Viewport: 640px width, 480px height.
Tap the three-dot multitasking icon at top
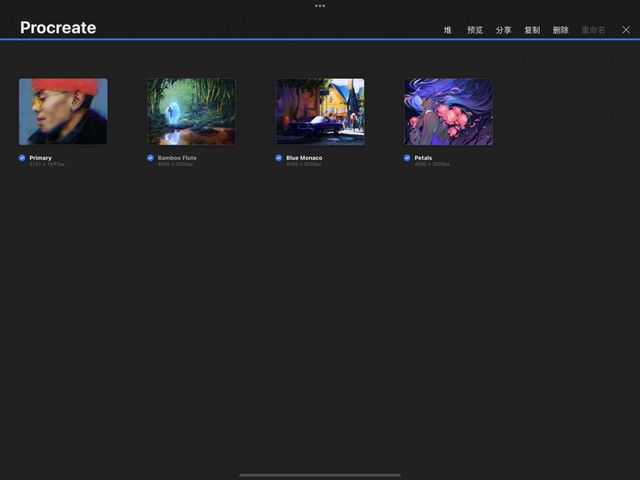click(320, 6)
